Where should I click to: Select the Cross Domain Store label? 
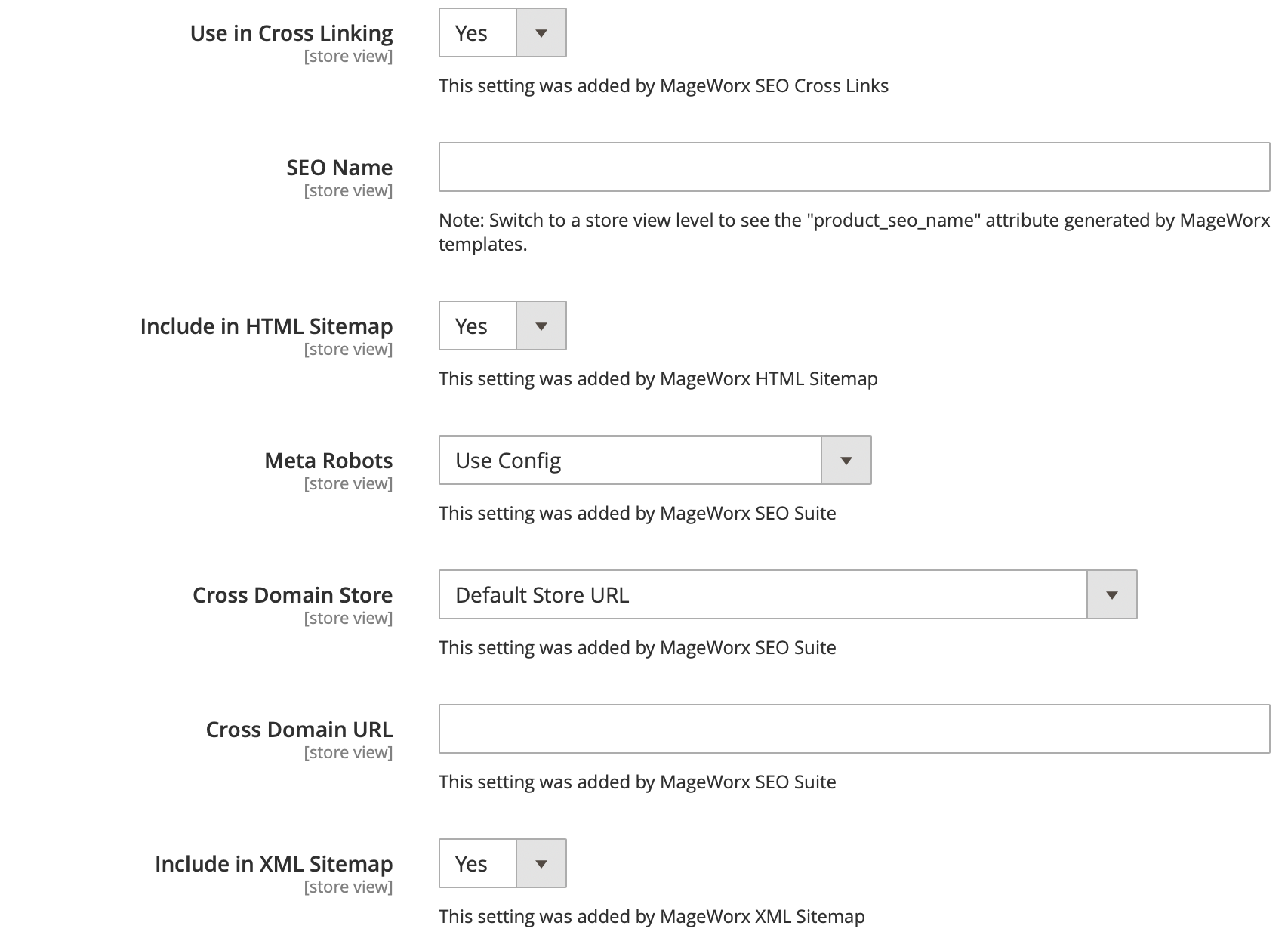[293, 594]
